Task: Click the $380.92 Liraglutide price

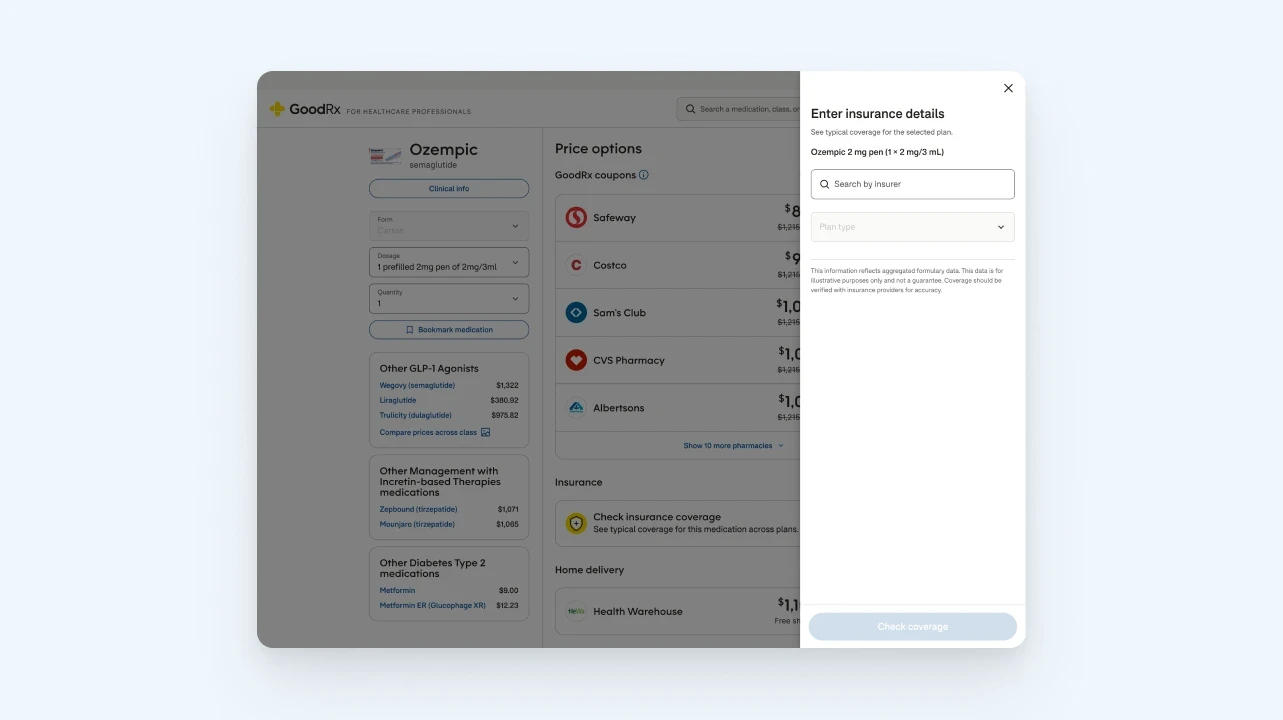Action: 504,400
